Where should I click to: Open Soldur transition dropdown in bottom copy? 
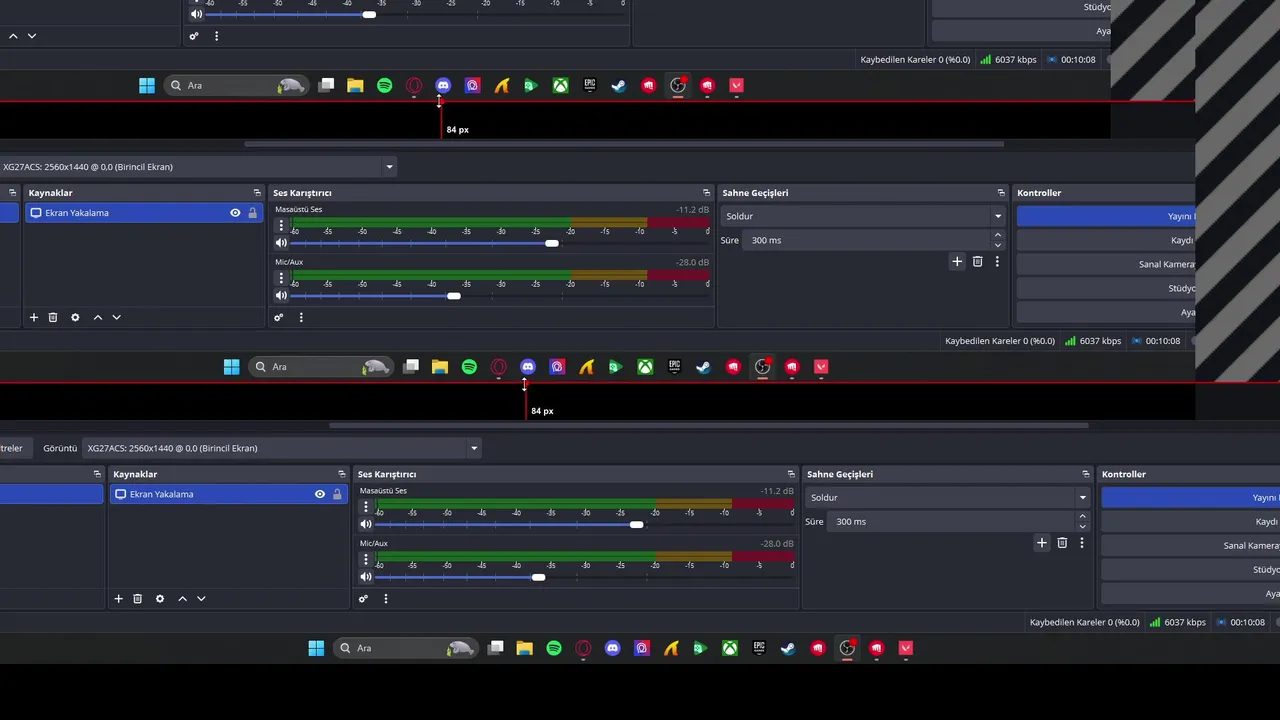click(947, 497)
